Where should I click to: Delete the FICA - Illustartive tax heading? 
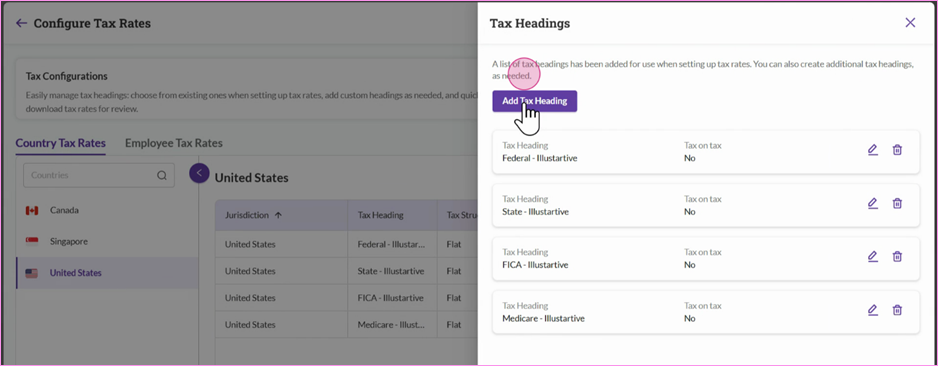897,257
